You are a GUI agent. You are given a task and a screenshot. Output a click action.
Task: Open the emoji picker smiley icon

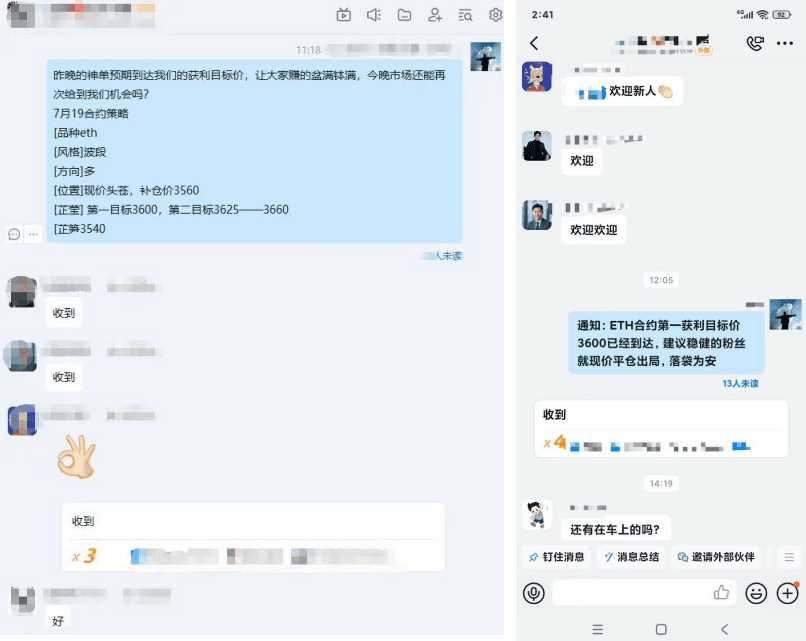756,593
